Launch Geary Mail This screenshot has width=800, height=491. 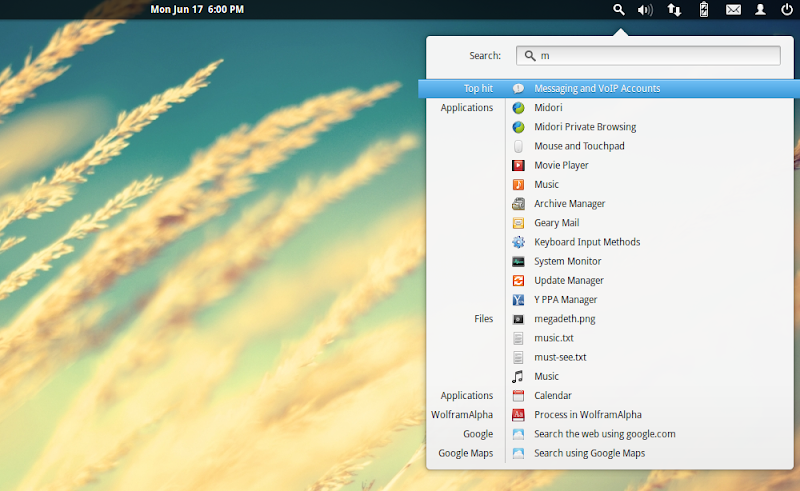coord(557,223)
